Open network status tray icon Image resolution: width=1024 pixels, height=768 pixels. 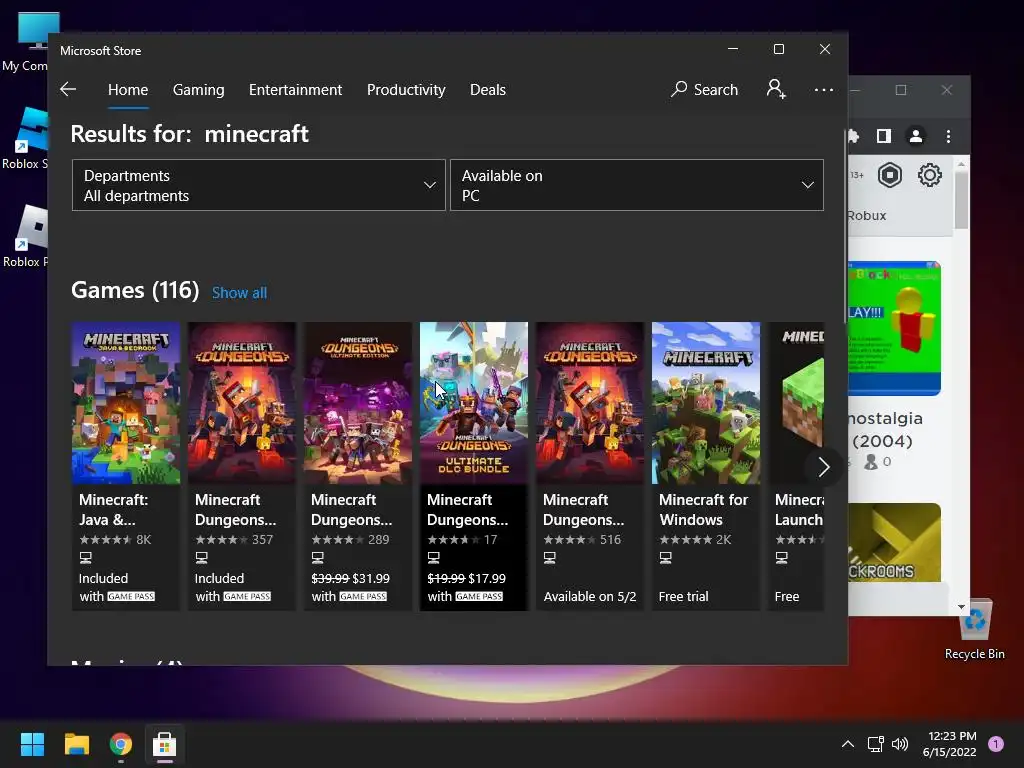875,744
